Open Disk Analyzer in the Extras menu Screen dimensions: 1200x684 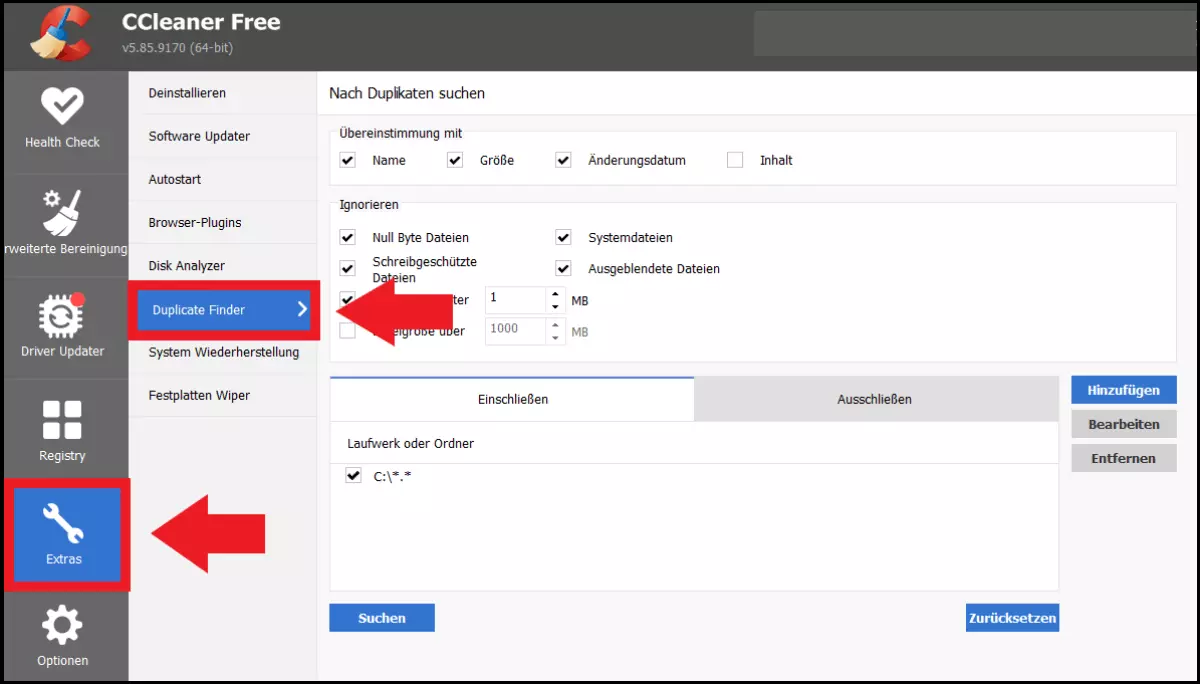pos(187,266)
